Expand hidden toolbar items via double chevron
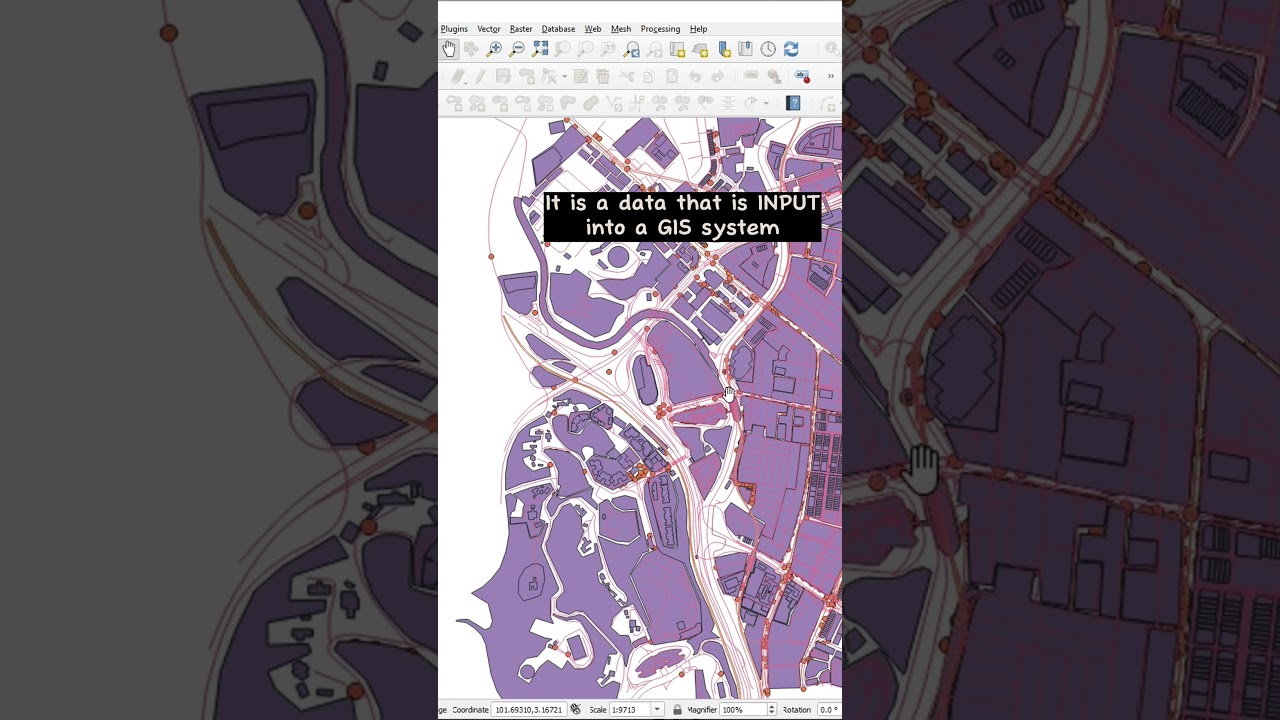 pos(830,76)
